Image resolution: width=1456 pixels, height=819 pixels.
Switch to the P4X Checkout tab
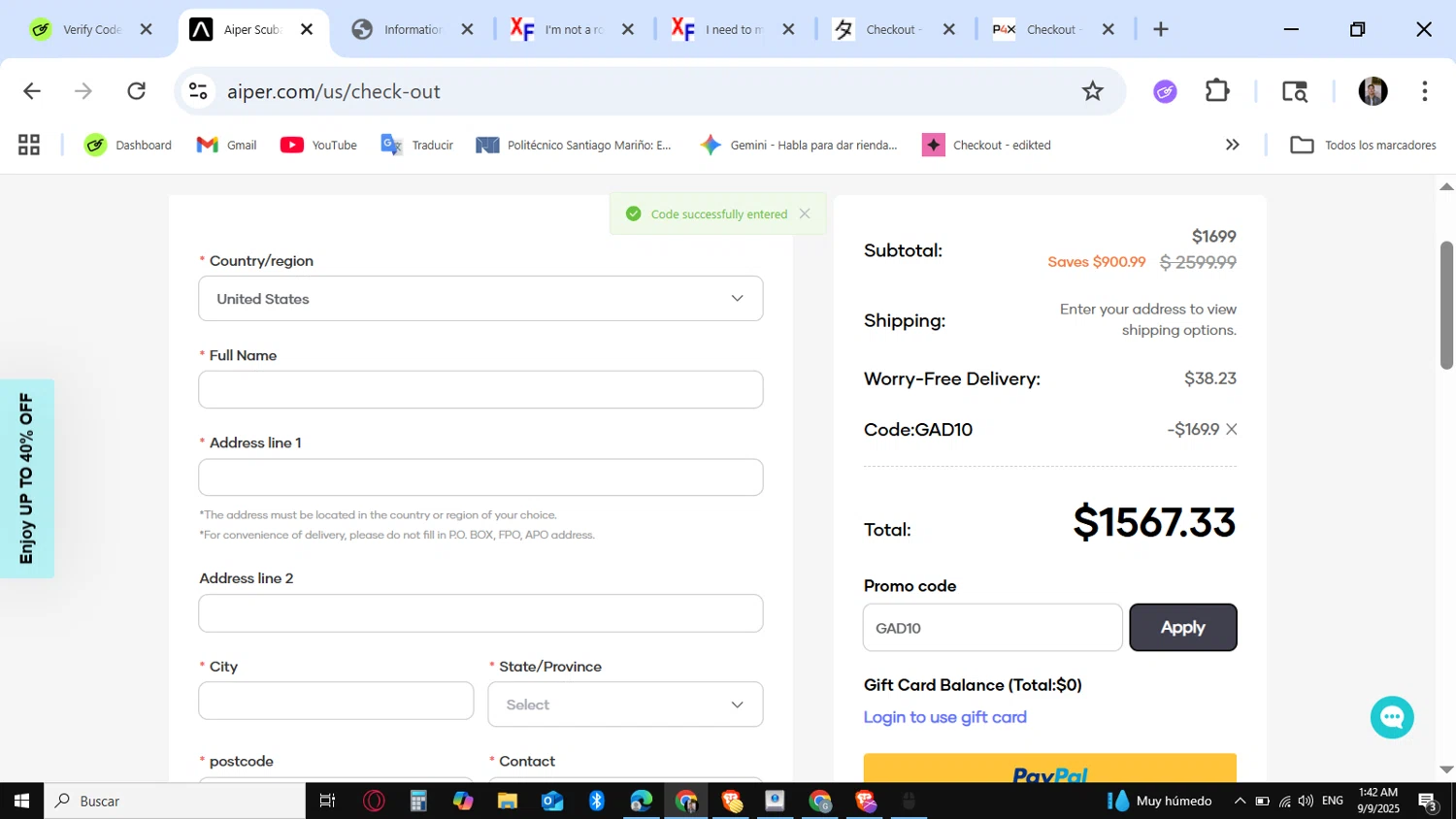point(1054,29)
